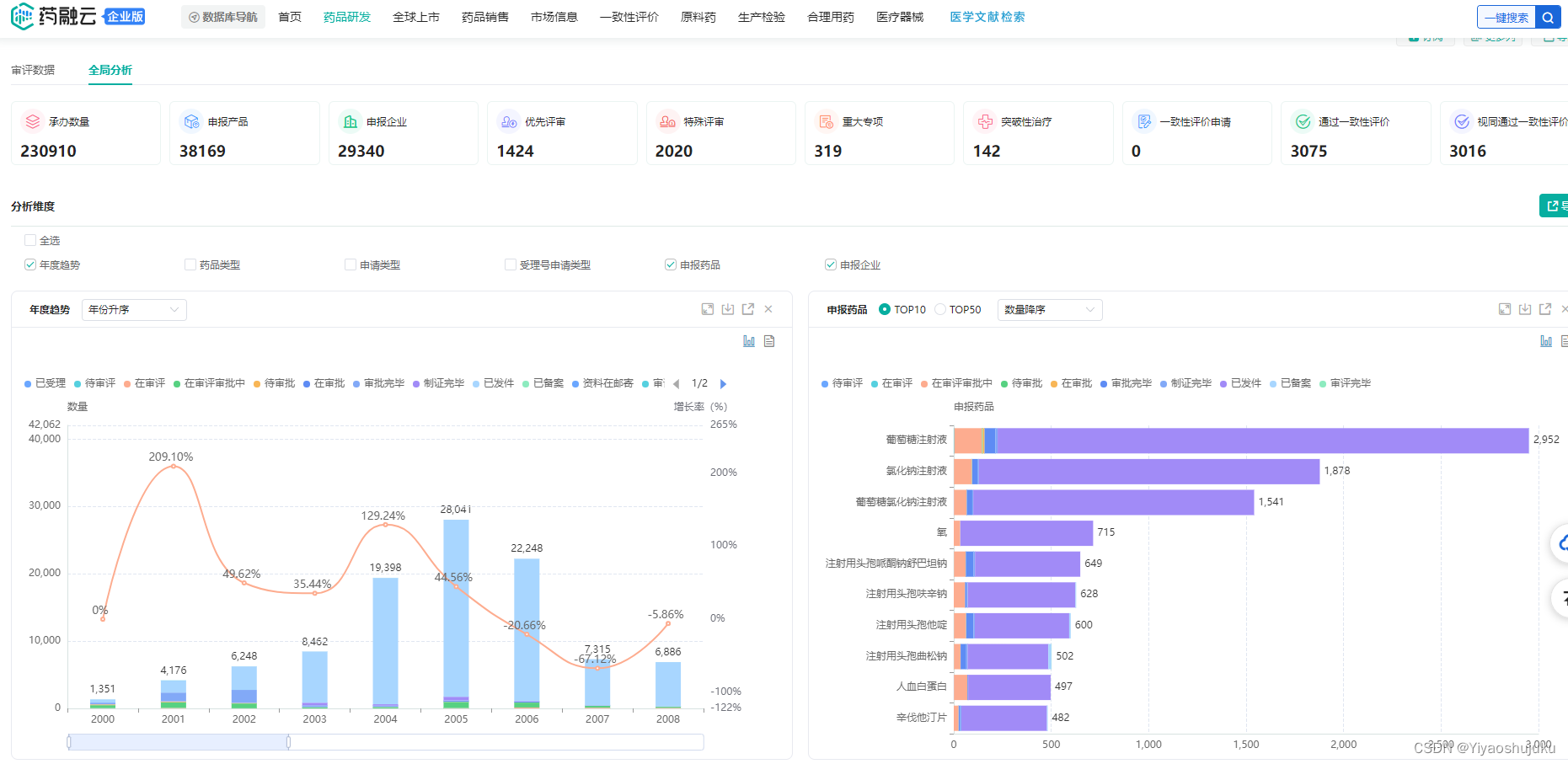This screenshot has width=1568, height=764.
Task: Check the 药品类型 checkbox
Action: pos(190,264)
